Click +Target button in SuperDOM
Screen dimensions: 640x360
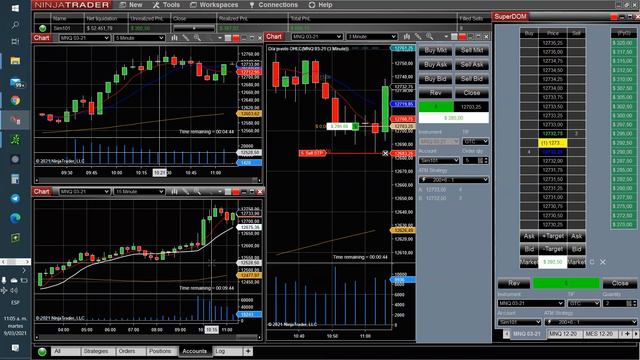[552, 236]
